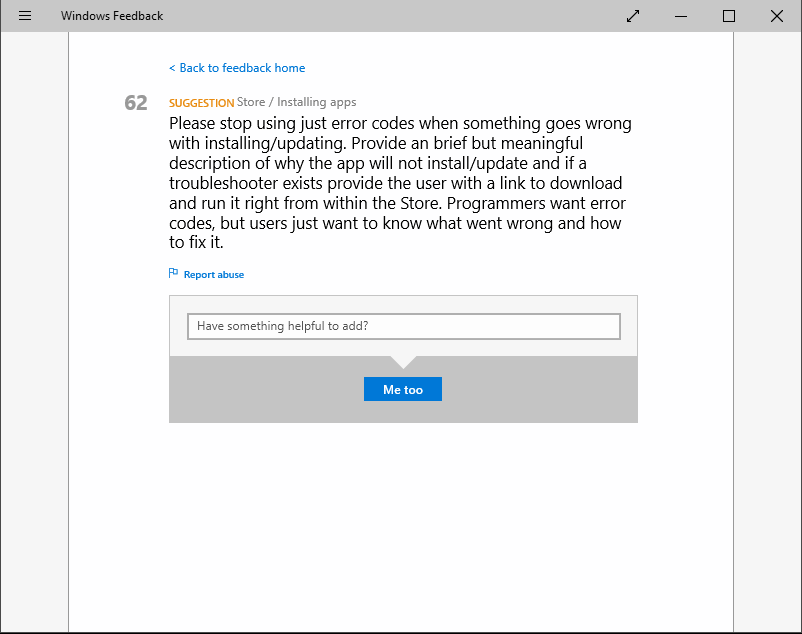
Task: Minimize the Windows Feedback window
Action: click(x=681, y=16)
